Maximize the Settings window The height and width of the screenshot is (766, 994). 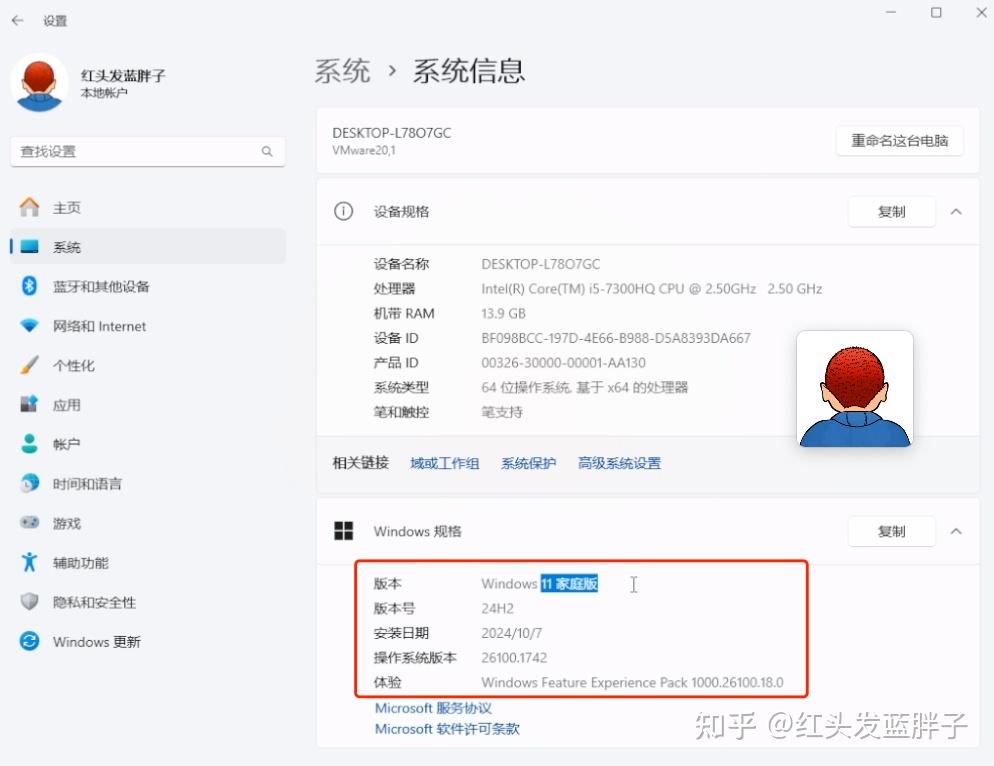(x=936, y=13)
